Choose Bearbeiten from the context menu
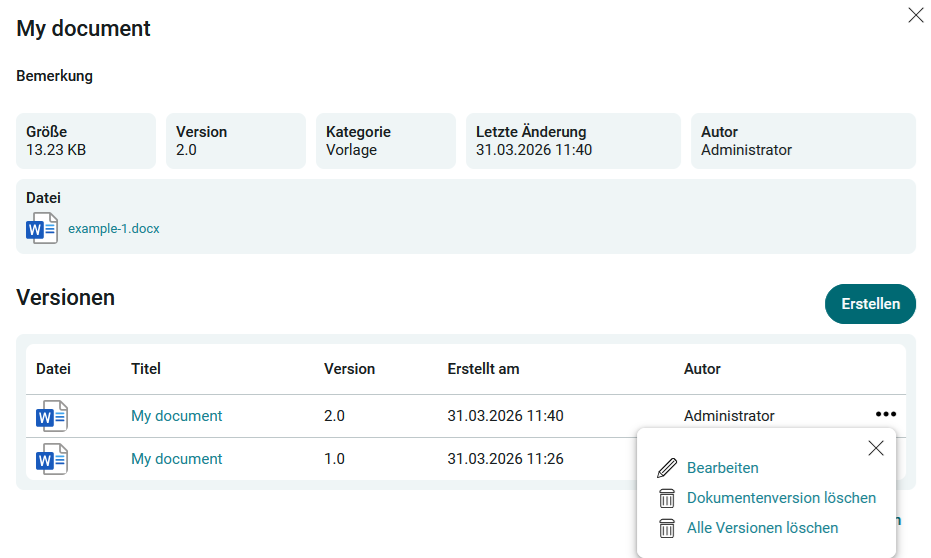The height and width of the screenshot is (558, 931). (722, 468)
